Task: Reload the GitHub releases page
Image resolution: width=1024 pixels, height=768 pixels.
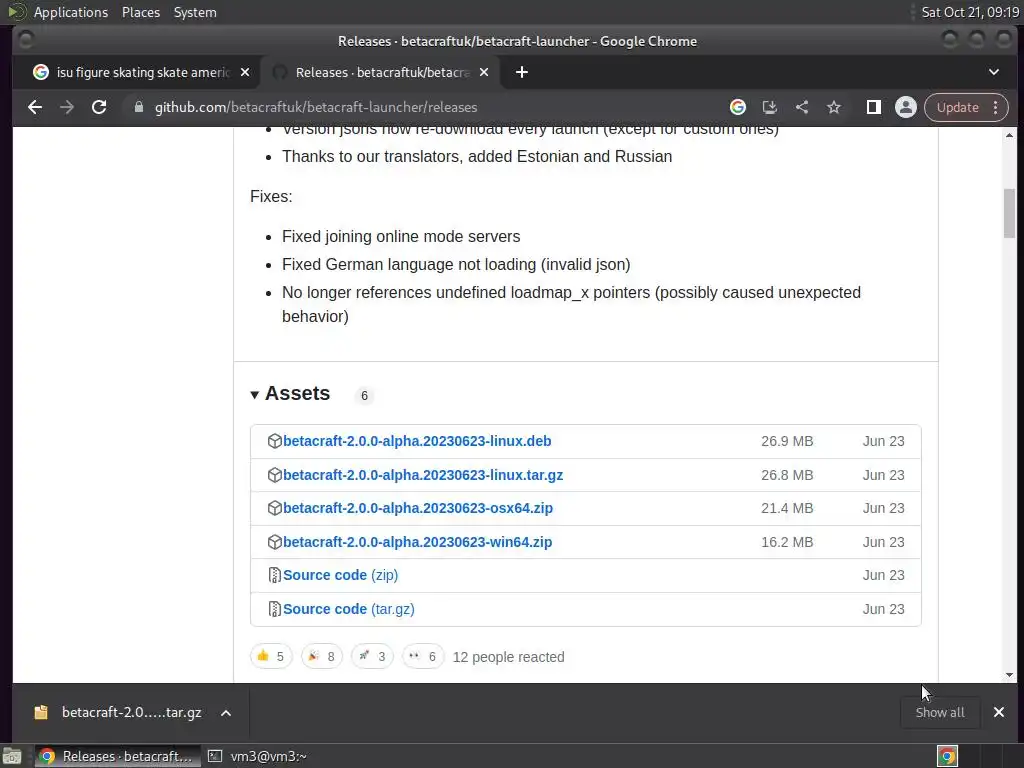Action: click(x=99, y=107)
